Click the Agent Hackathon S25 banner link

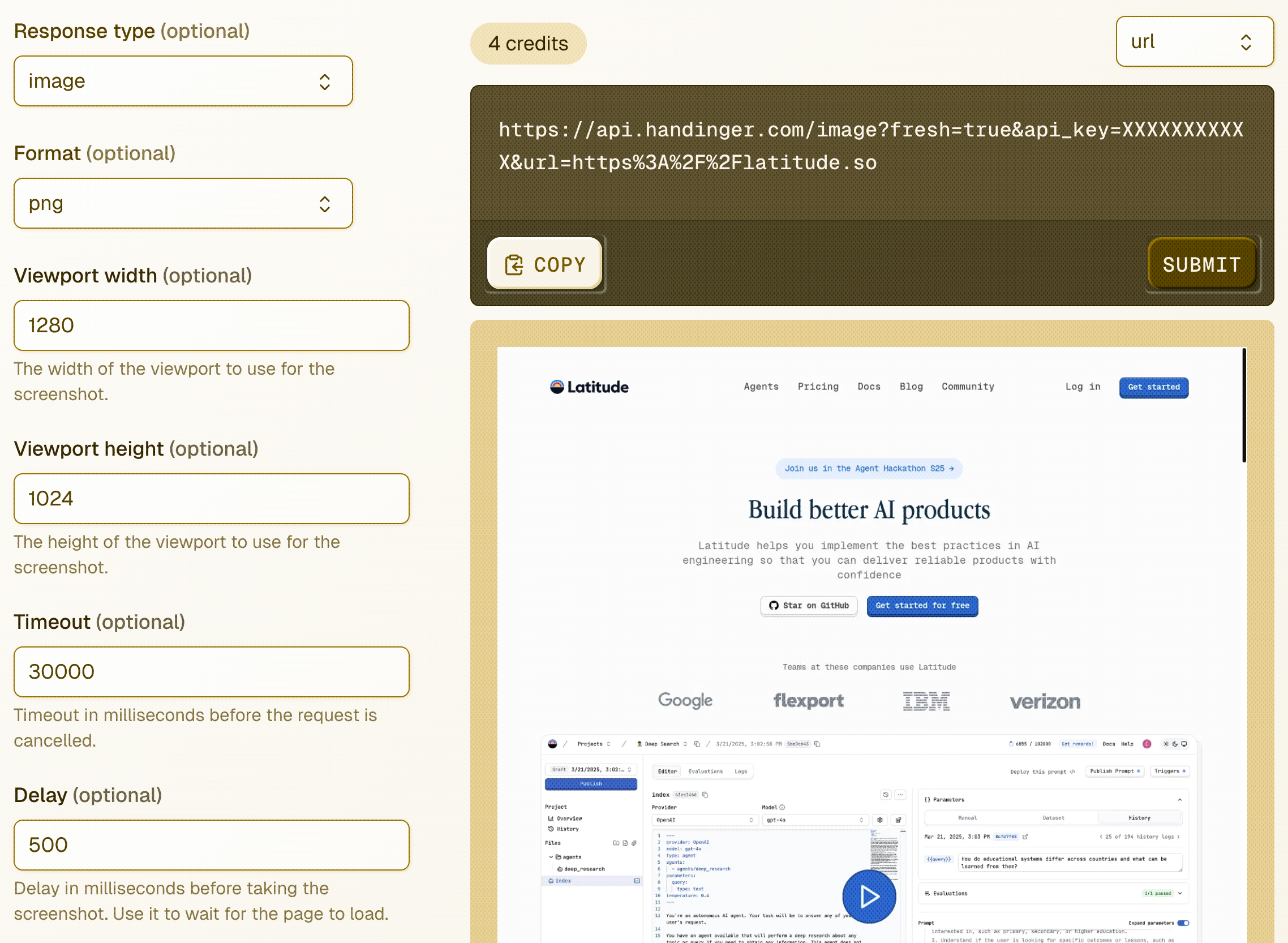(x=869, y=469)
